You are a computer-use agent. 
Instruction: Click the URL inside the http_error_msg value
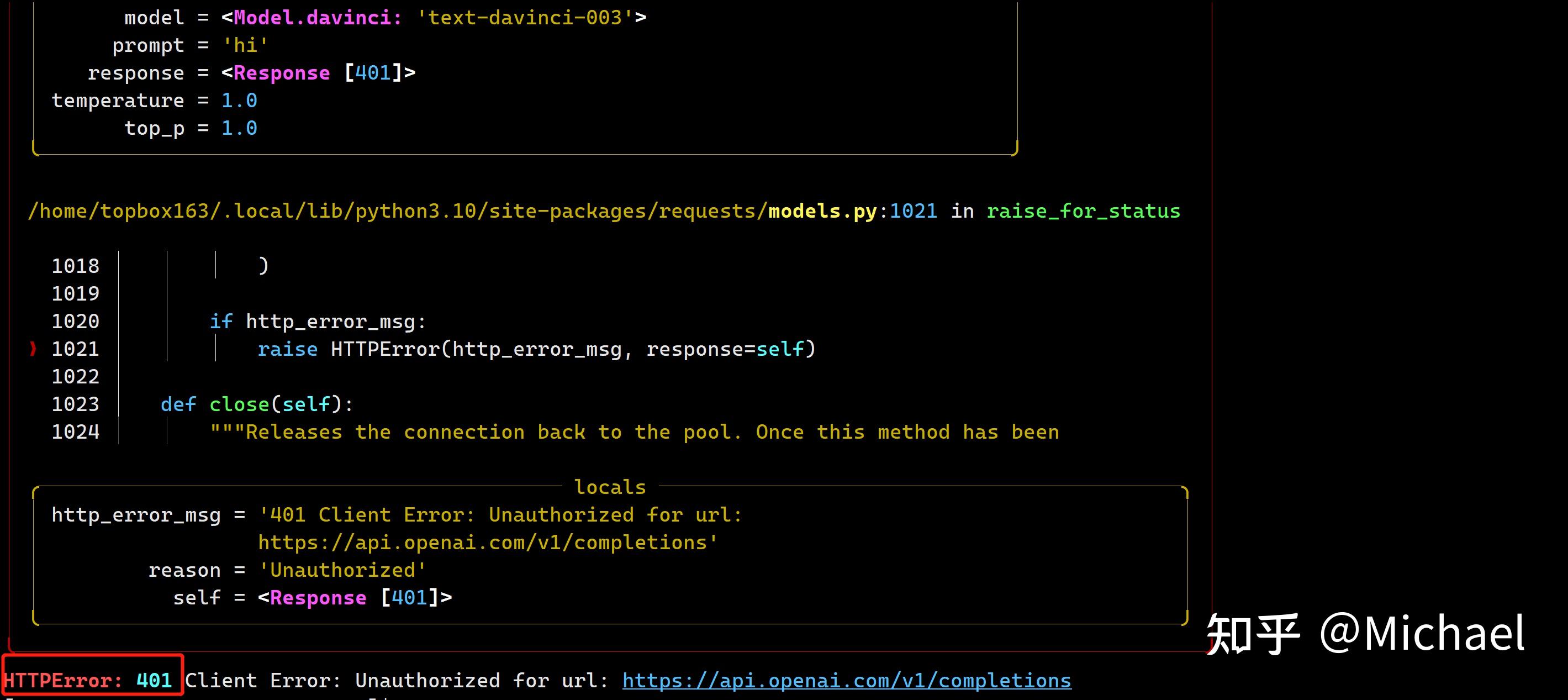[487, 543]
